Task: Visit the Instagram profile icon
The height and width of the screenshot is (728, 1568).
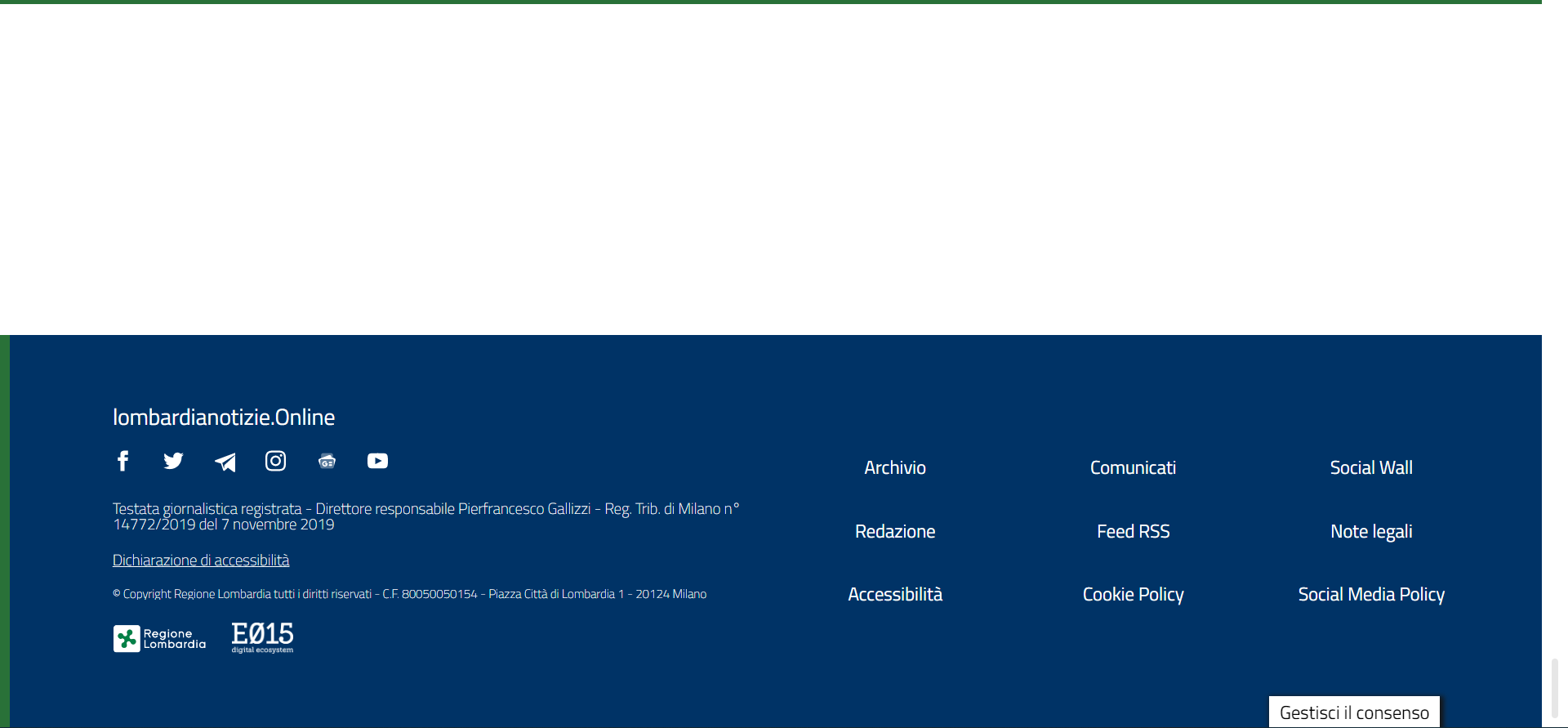Action: point(276,462)
